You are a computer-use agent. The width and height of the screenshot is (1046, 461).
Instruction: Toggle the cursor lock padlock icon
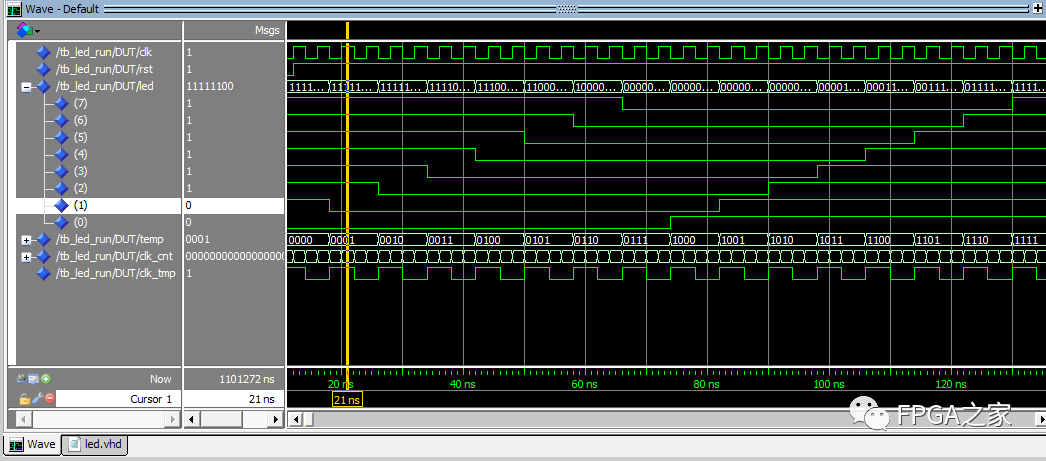point(25,398)
